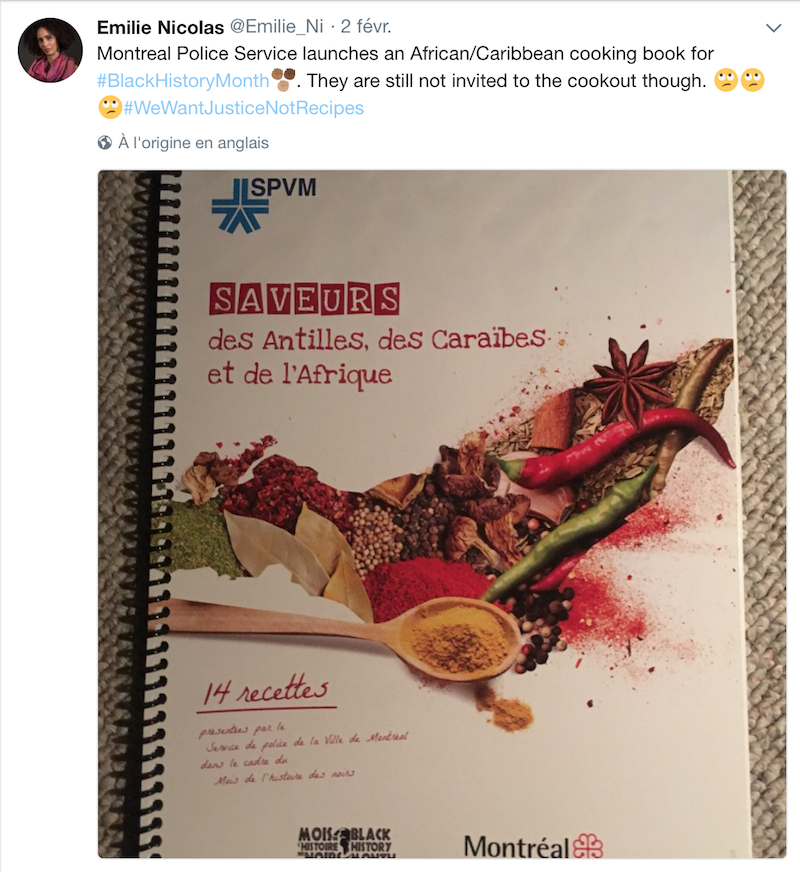
Task: Open the #WeWantJusticeNotRecipes hashtag
Action: click(x=244, y=107)
